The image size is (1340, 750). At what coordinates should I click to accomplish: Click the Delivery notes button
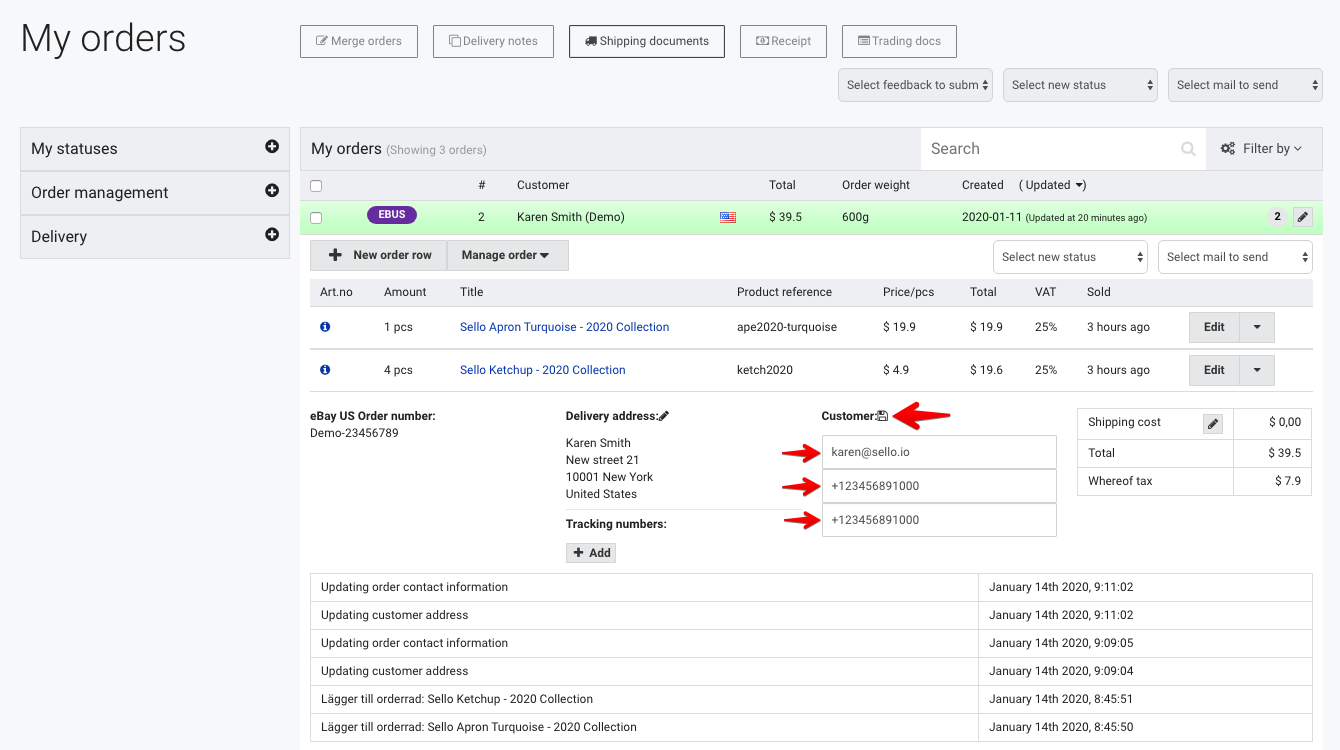[x=493, y=41]
